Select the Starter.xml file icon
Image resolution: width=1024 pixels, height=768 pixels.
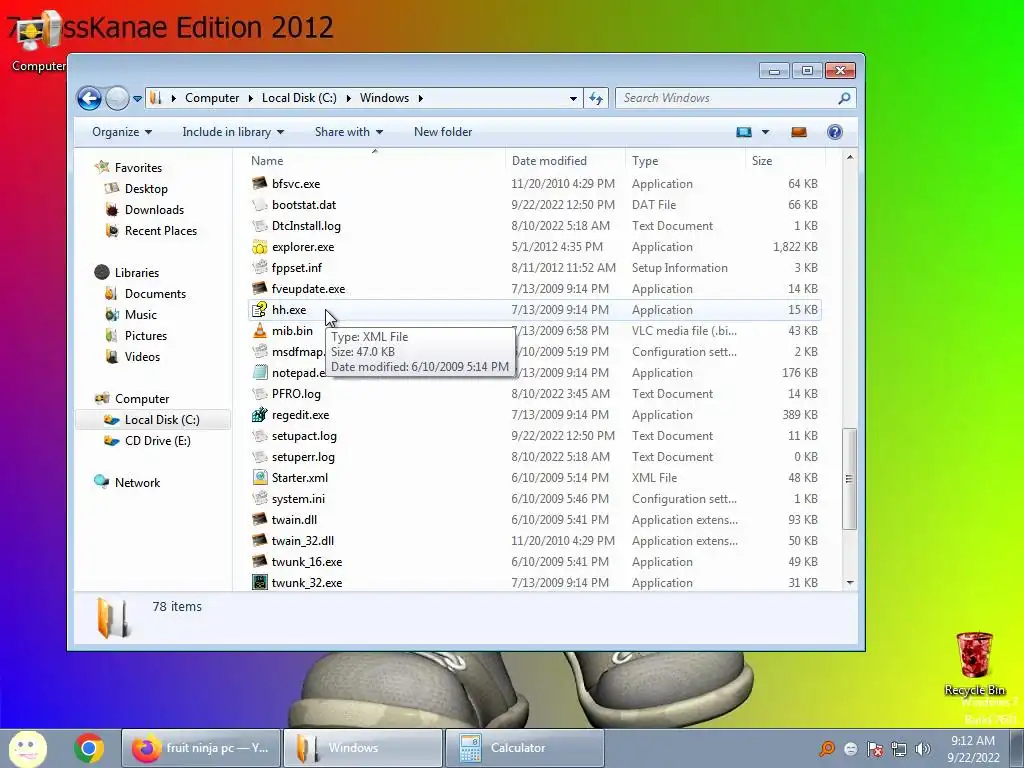(x=260, y=477)
